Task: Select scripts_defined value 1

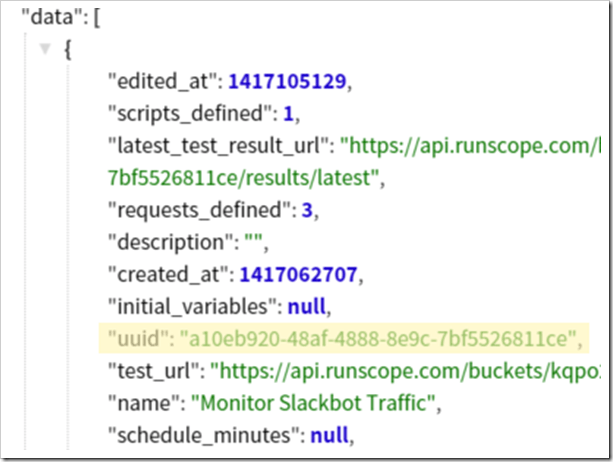Action: point(289,114)
